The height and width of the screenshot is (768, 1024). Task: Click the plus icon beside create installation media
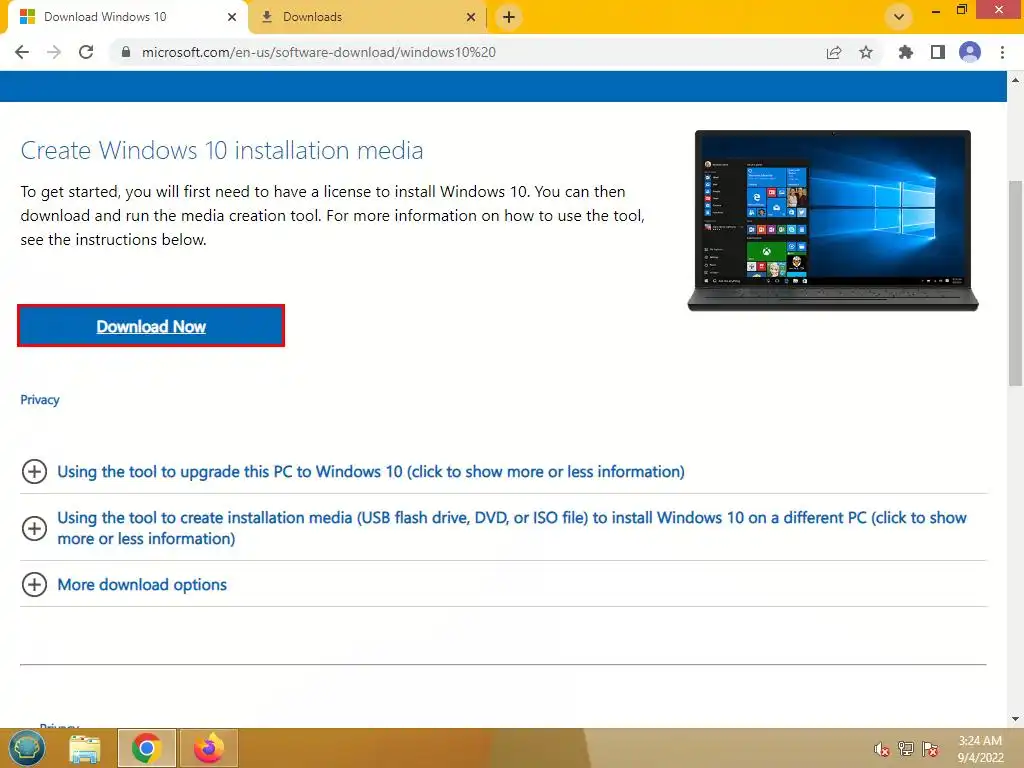coord(34,528)
